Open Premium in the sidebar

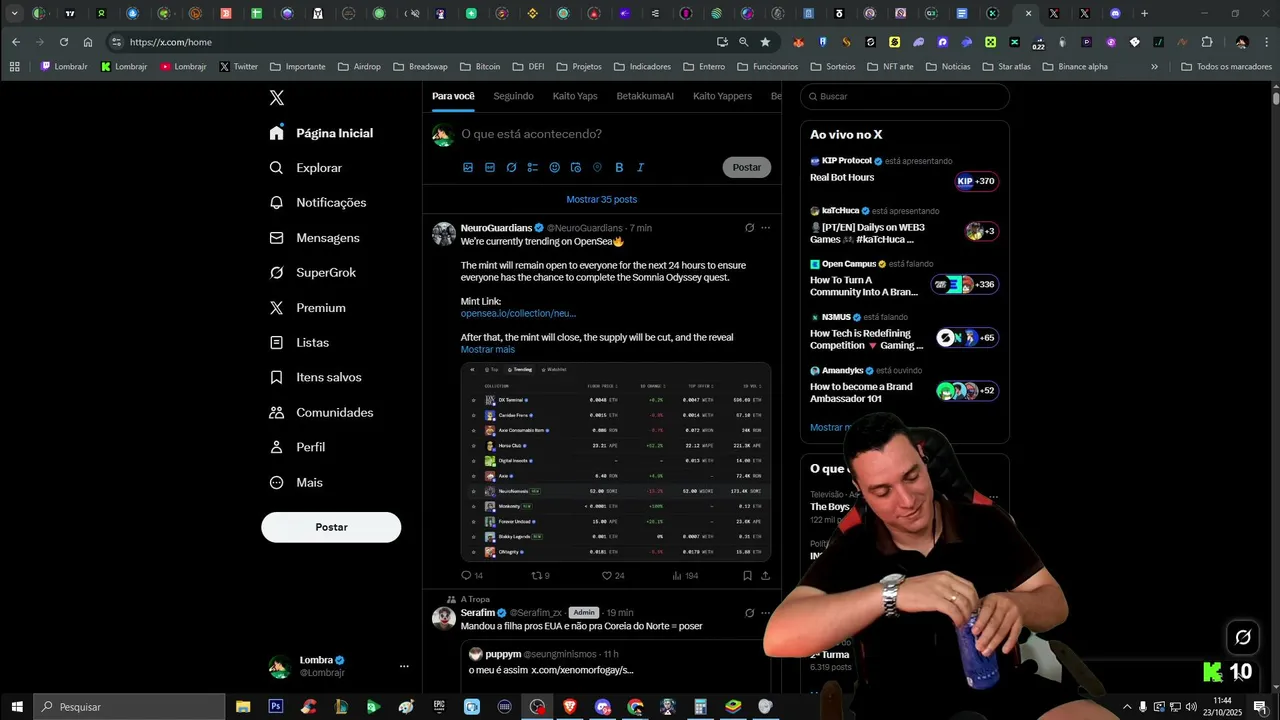(x=307, y=308)
